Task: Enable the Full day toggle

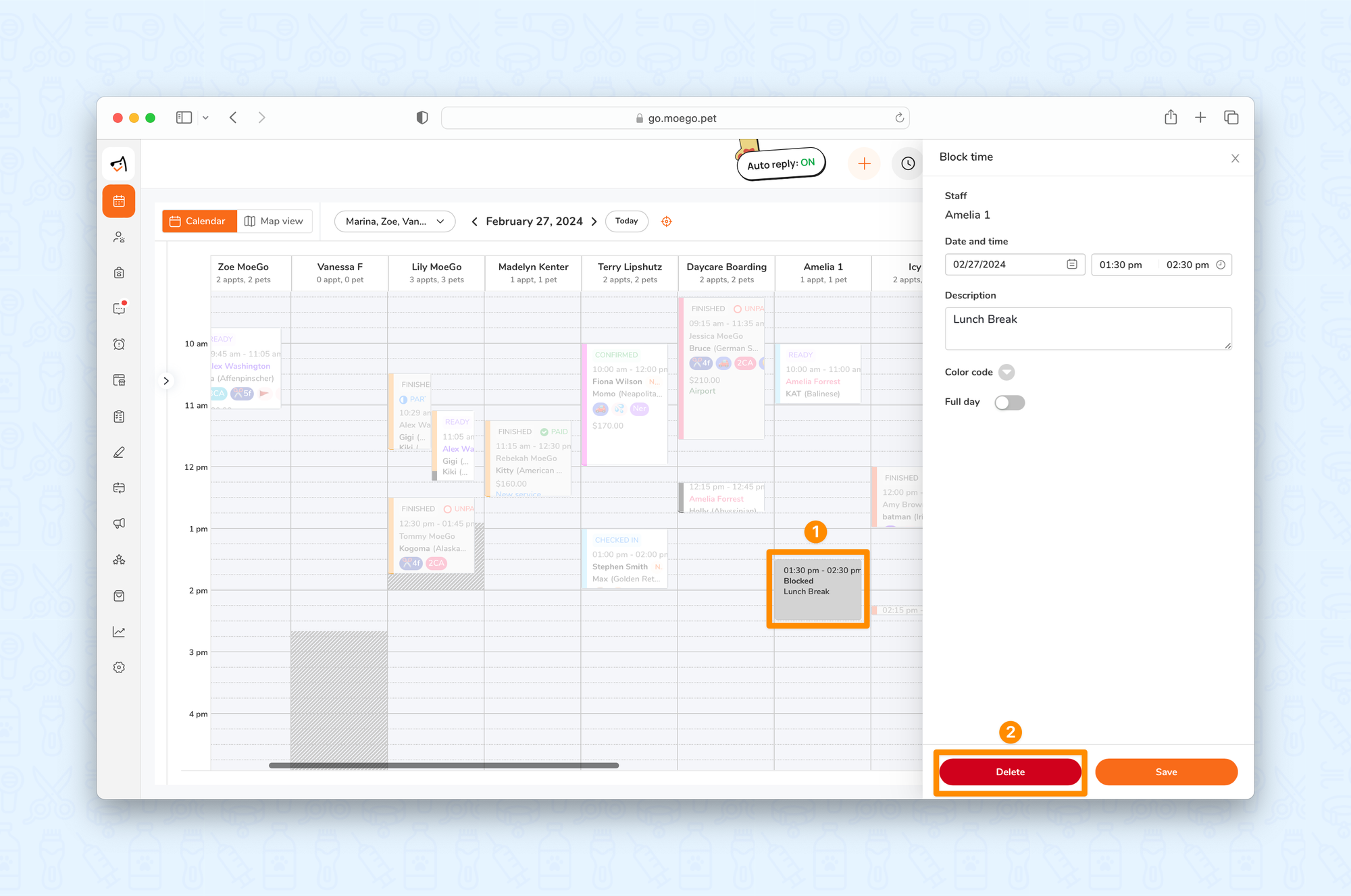Action: [1009, 402]
